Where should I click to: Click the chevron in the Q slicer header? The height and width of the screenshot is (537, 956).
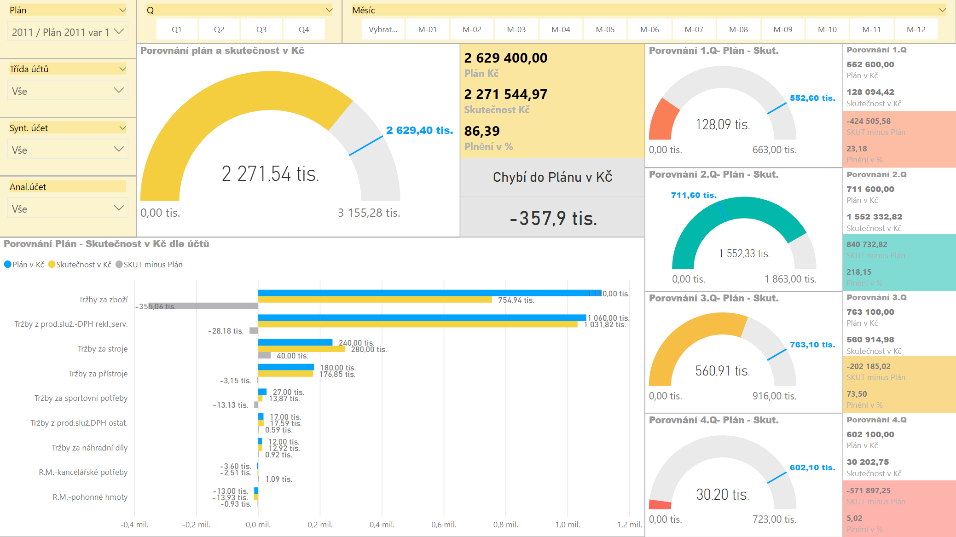point(330,9)
